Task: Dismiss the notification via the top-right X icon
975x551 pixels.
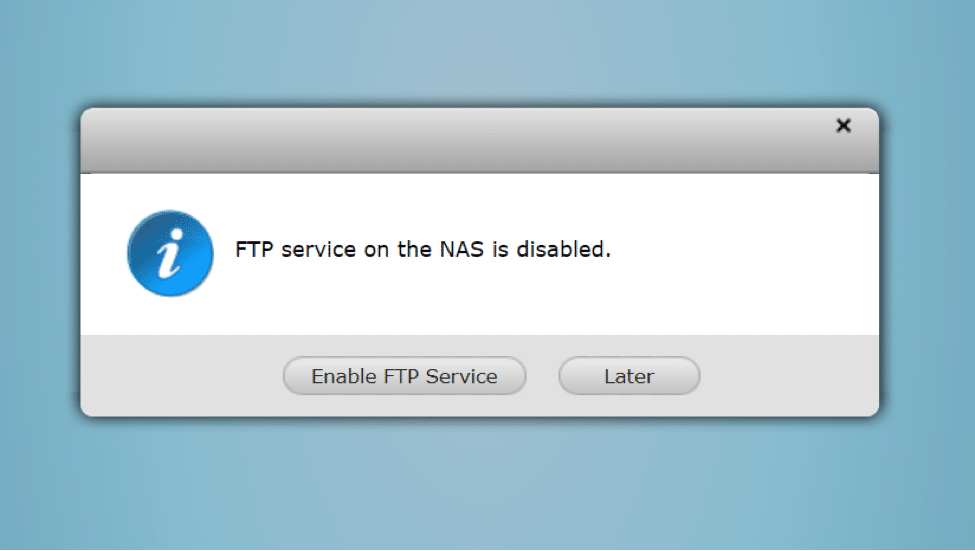Action: 843,126
